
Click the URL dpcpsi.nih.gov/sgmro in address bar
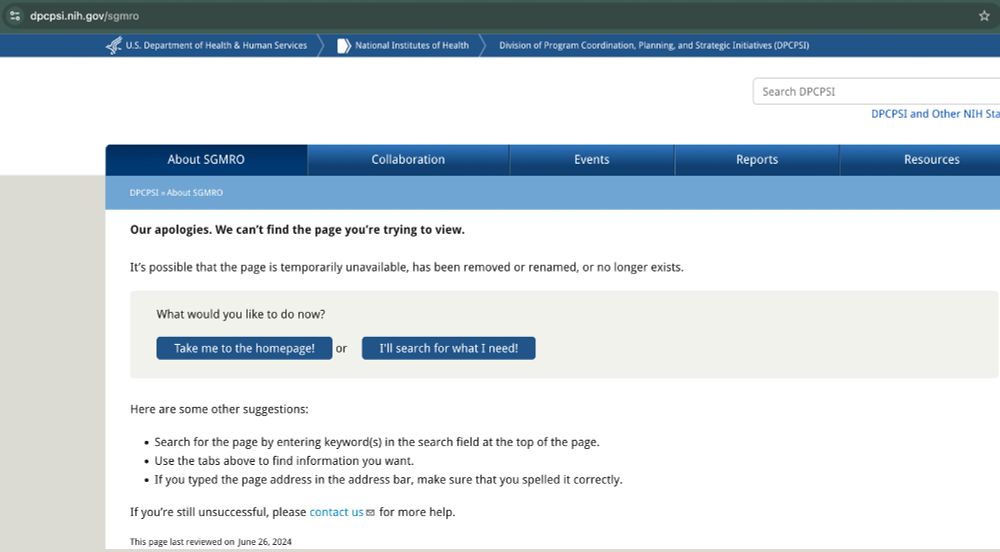(84, 16)
